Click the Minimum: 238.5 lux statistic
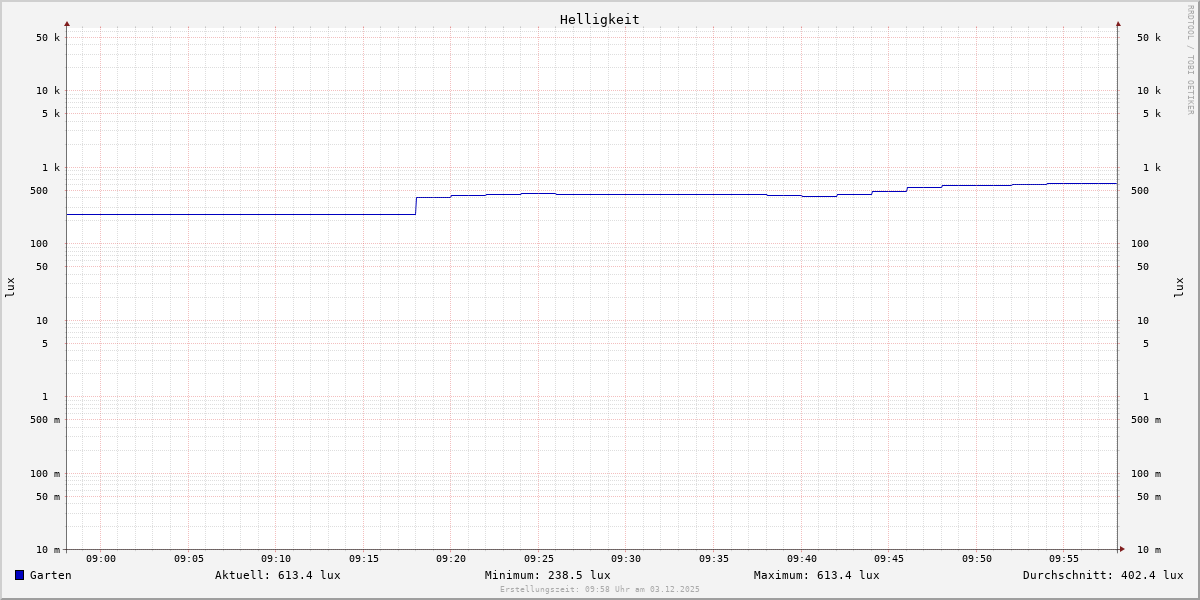 pyautogui.click(x=547, y=575)
